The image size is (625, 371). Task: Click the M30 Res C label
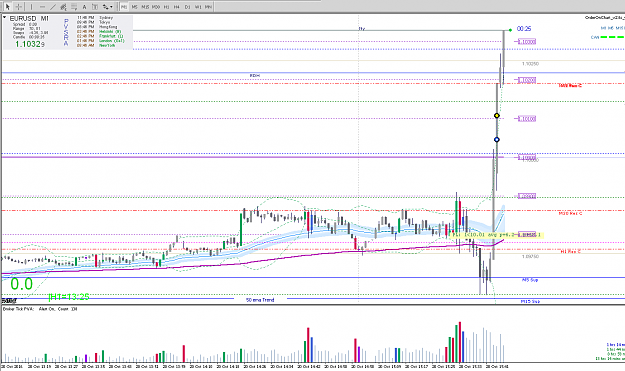[x=570, y=214]
